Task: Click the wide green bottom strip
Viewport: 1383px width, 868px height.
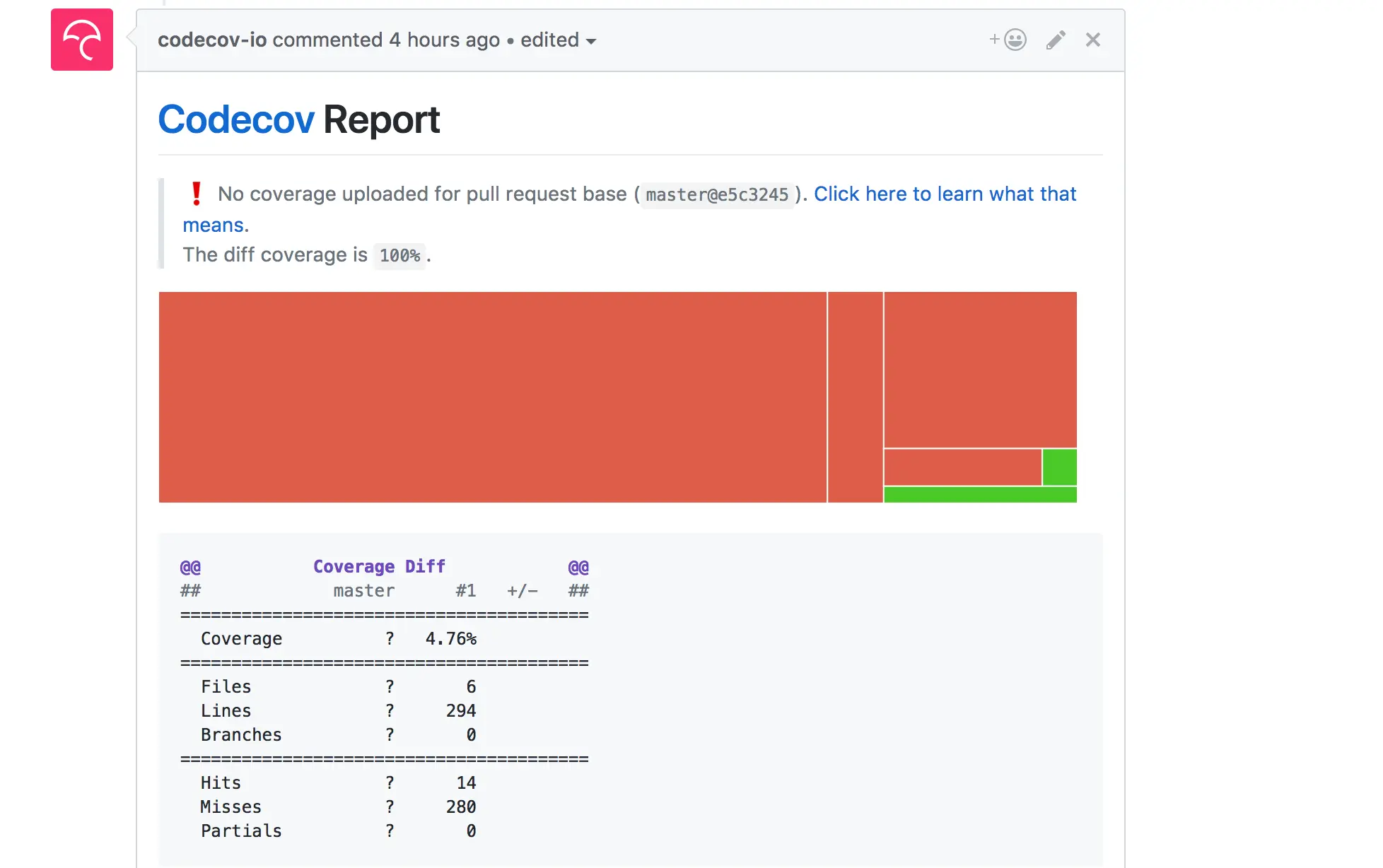Action: pyautogui.click(x=980, y=495)
